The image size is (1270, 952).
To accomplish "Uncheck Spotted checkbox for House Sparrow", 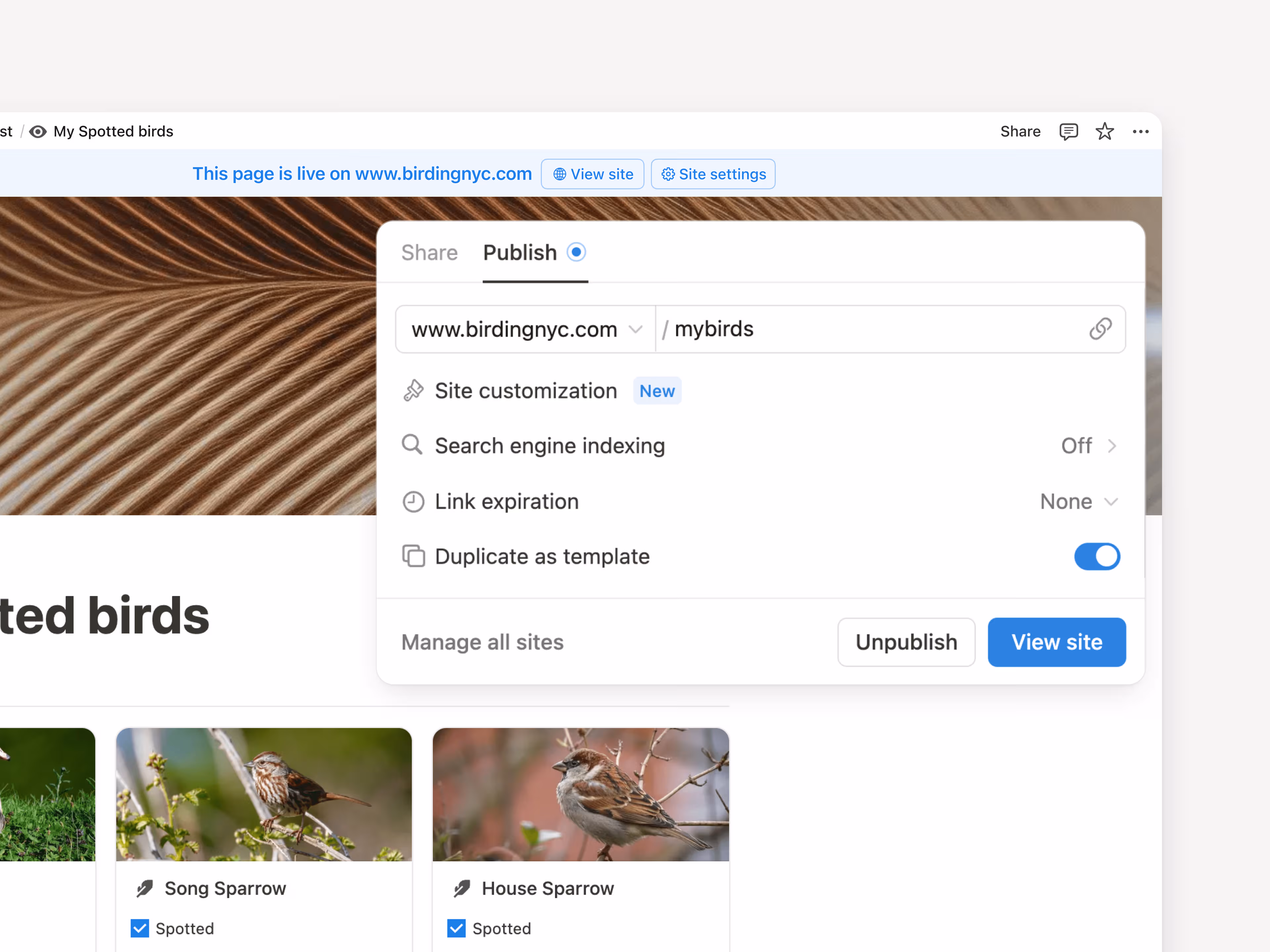I will click(456, 928).
